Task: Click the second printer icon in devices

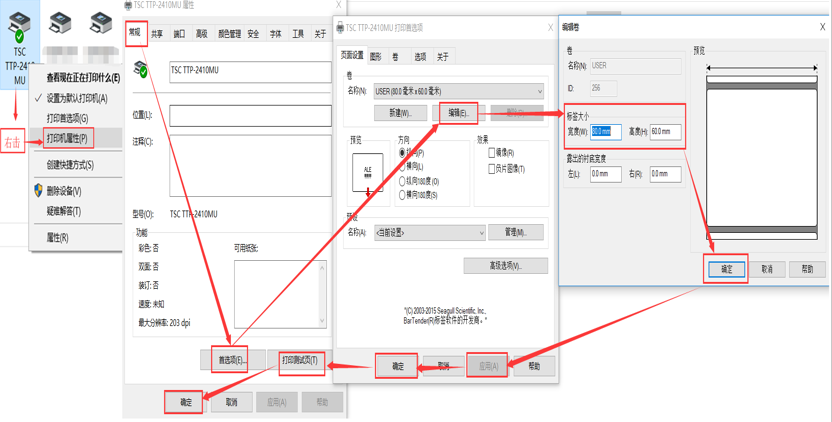Action: [x=61, y=23]
